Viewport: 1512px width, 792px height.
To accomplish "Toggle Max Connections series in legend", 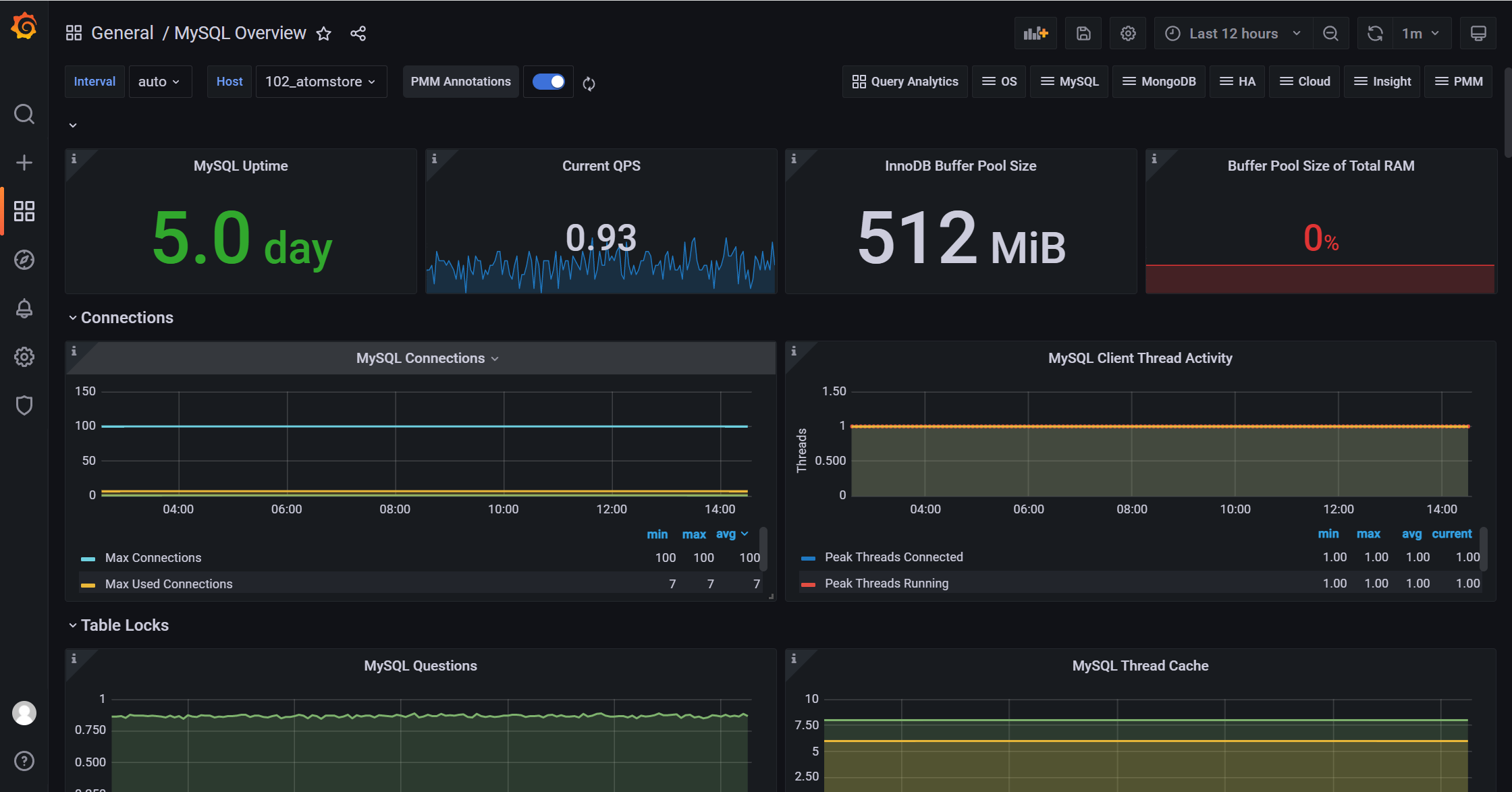I will [153, 558].
